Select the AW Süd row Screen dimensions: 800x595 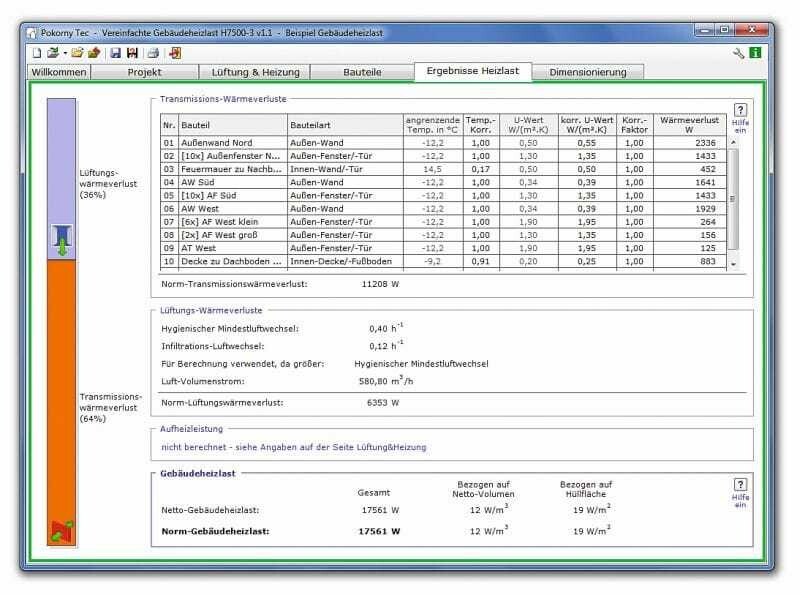(x=443, y=182)
